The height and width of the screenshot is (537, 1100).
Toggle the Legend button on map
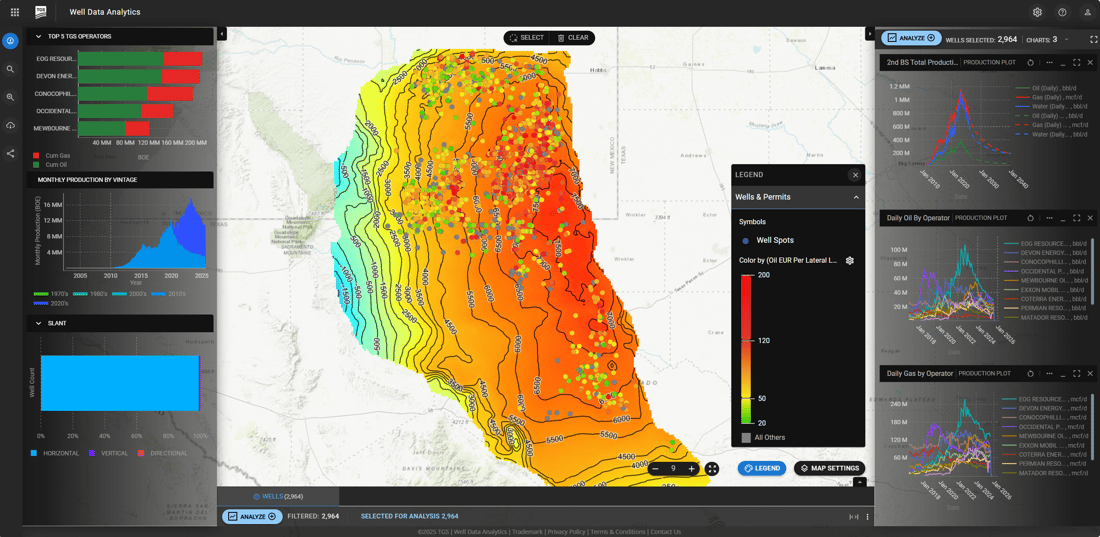tap(762, 468)
